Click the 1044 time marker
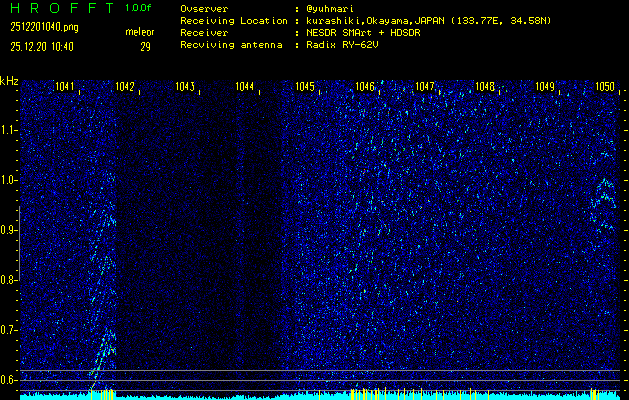The height and width of the screenshot is (400, 629). 245,87
